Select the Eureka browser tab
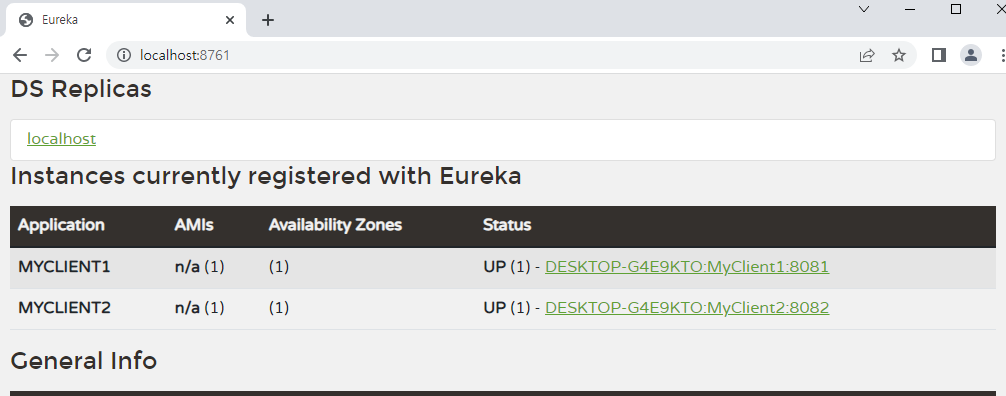The image size is (1006, 396). click(x=124, y=20)
